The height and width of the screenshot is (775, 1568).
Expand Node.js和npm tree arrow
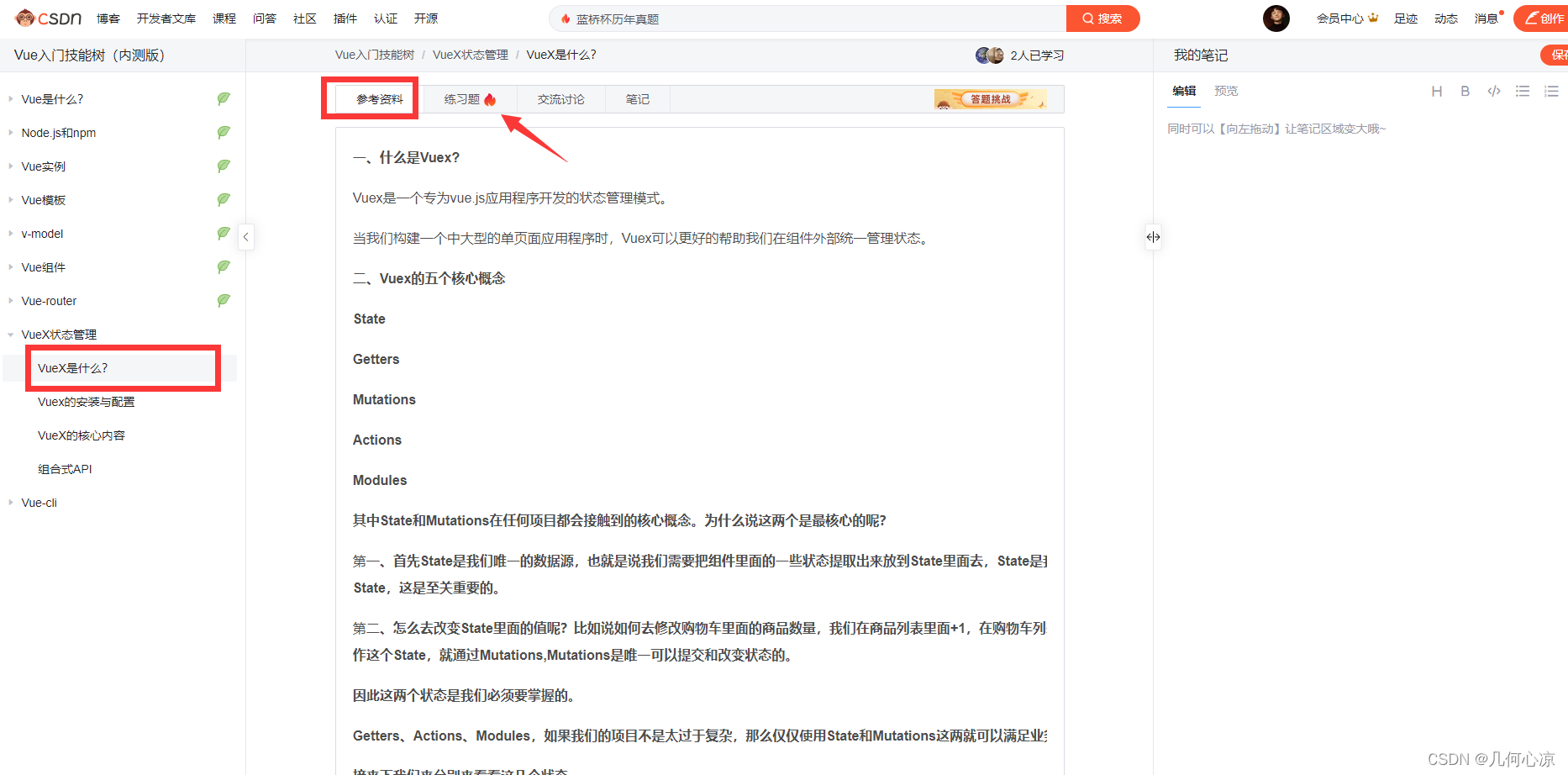click(x=10, y=133)
